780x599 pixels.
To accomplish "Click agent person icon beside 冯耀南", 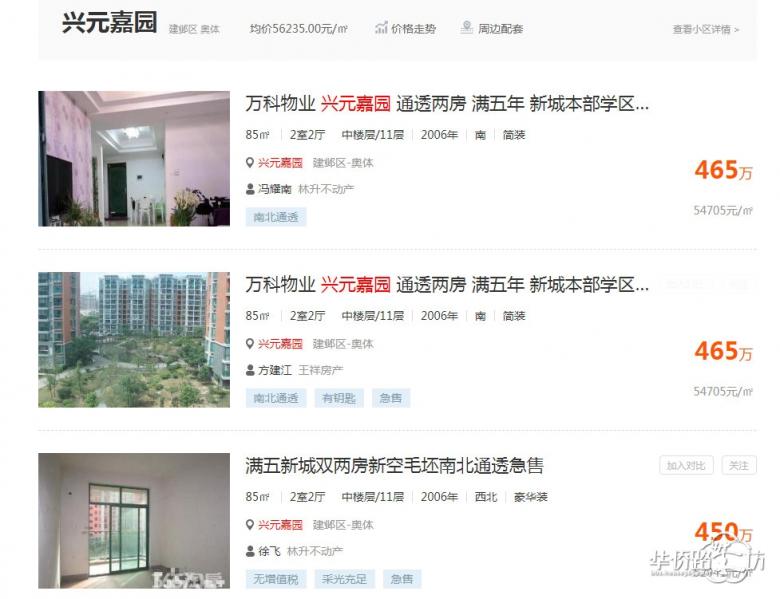I will coord(250,189).
